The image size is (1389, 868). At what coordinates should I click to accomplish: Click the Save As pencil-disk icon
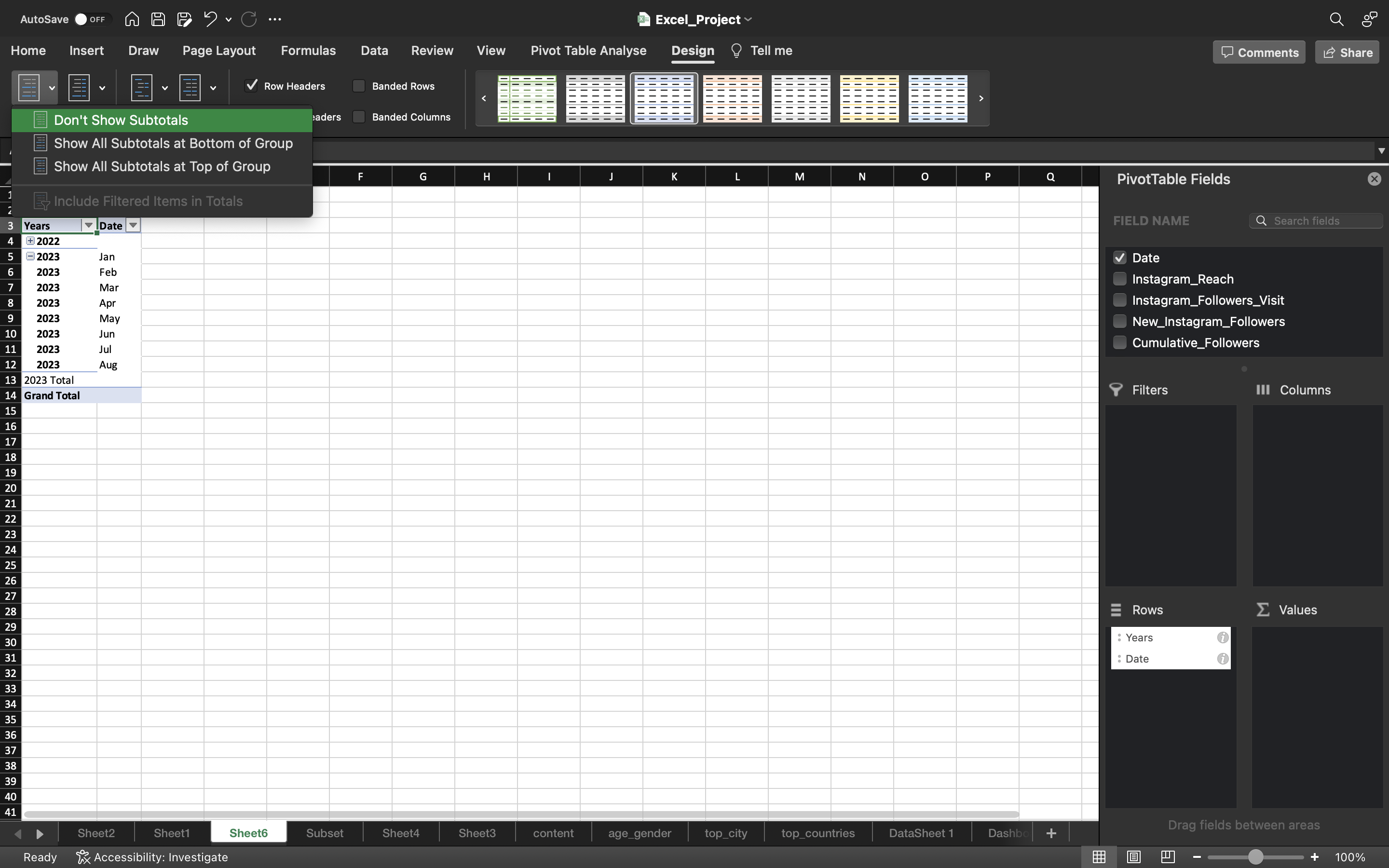click(x=184, y=19)
